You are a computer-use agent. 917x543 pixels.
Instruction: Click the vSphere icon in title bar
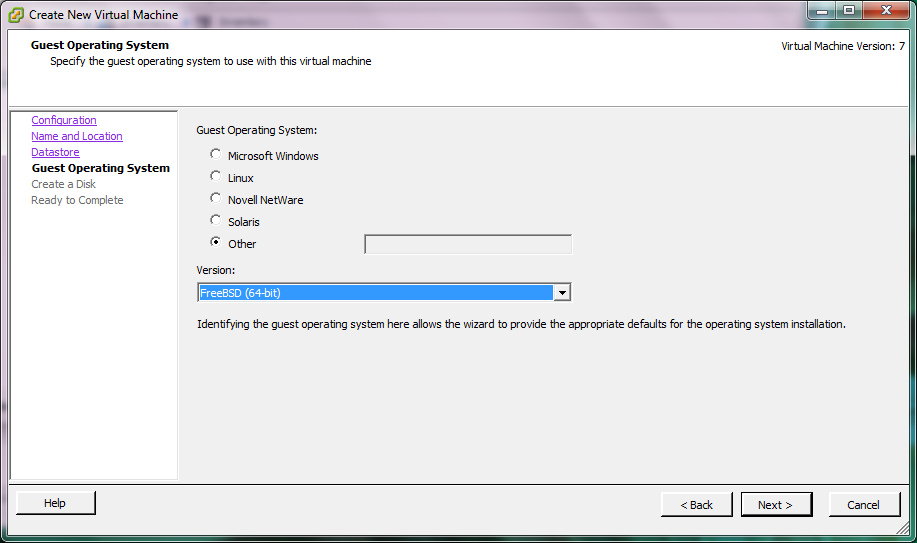pos(16,15)
